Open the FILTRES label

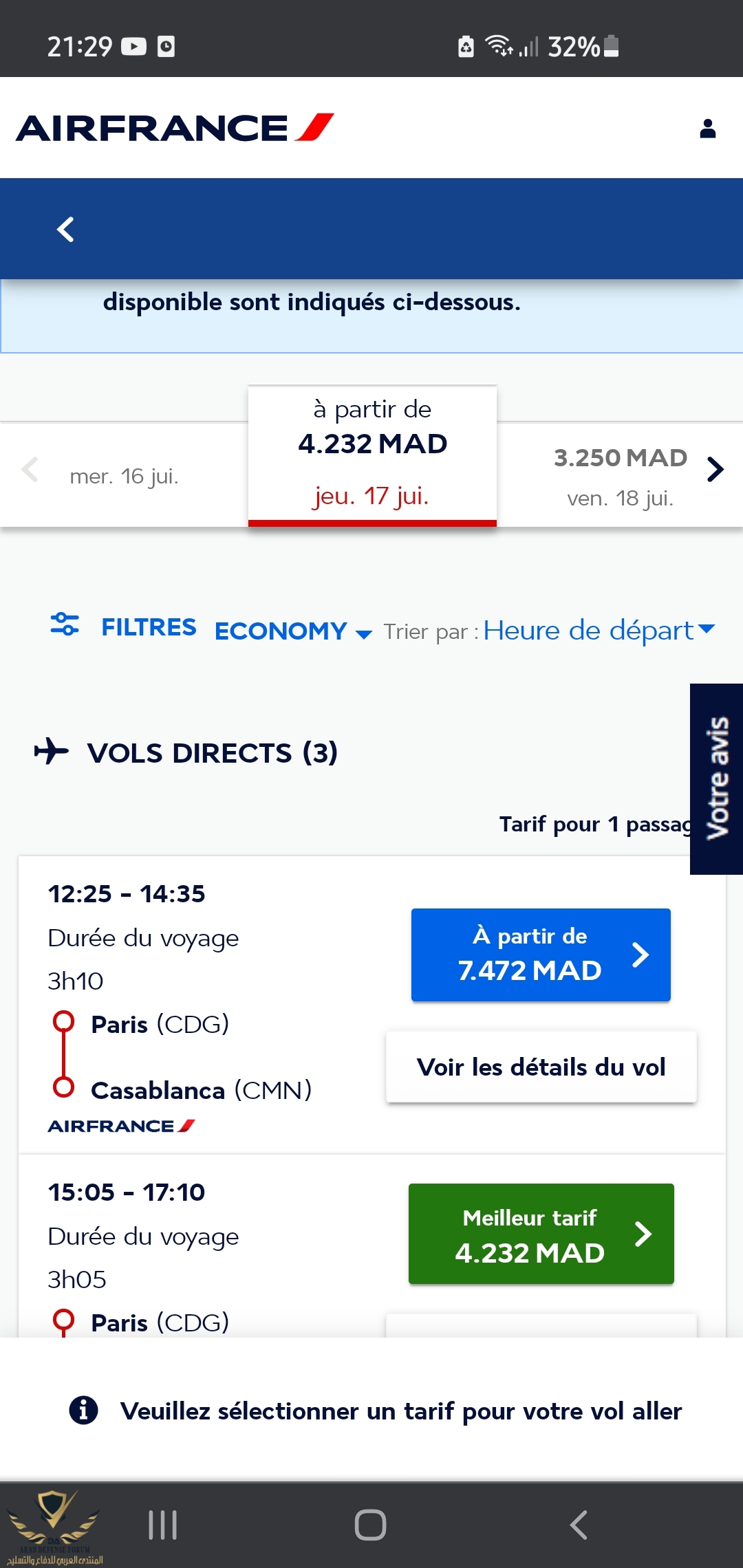pos(149,627)
